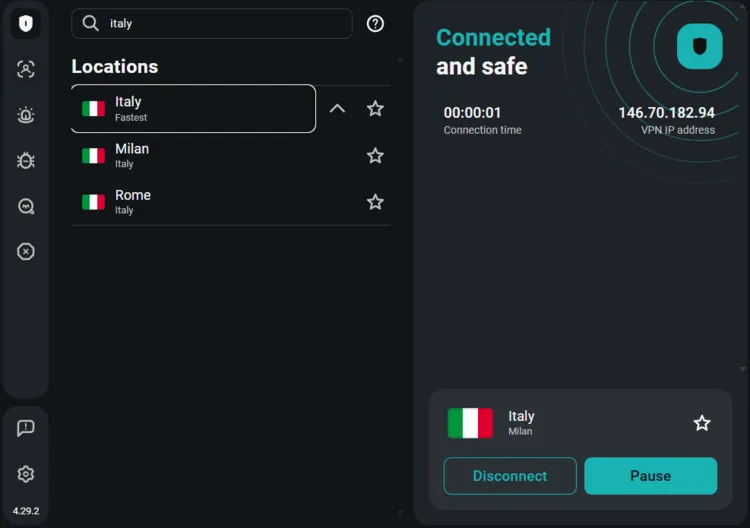Open the circled X sidebar icon
This screenshot has width=750, height=528.
point(26,252)
